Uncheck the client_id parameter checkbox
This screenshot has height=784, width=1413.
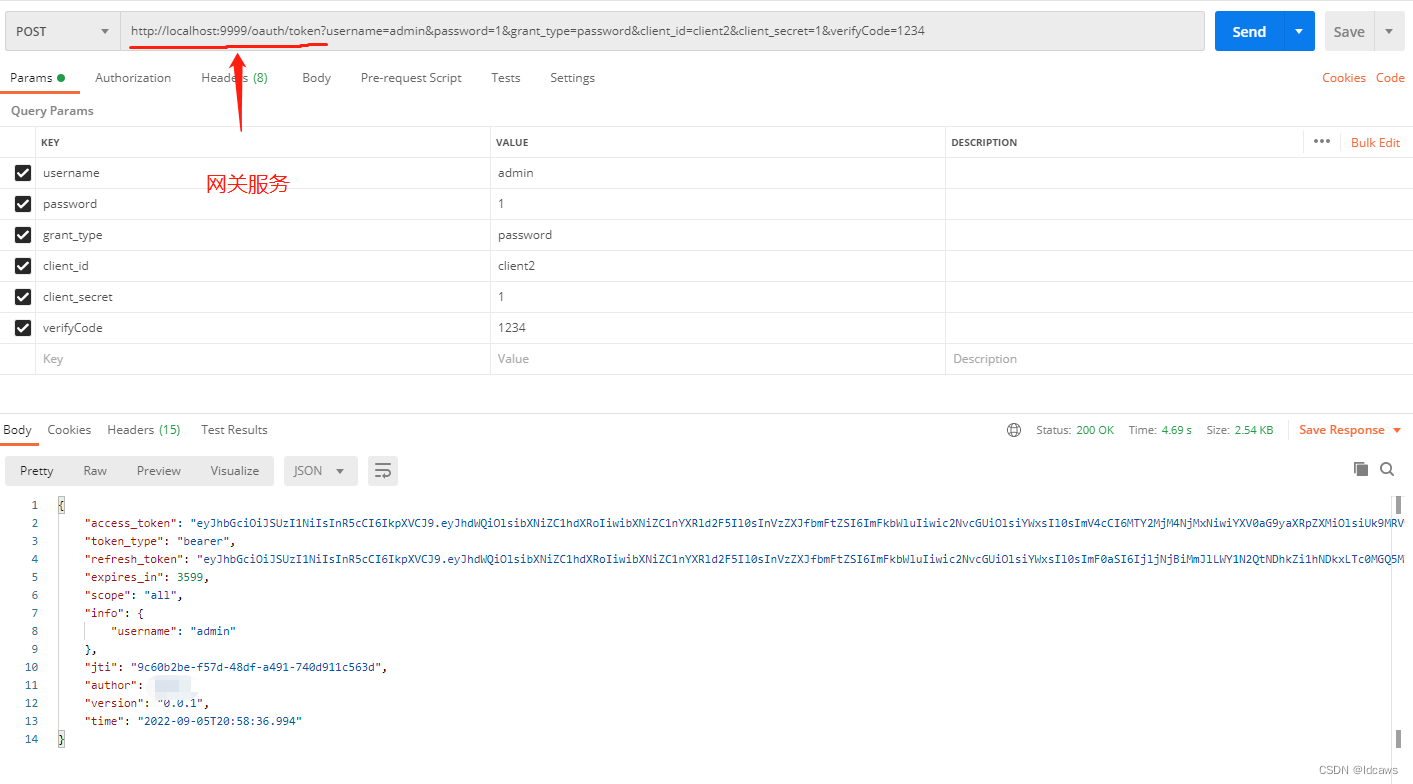pyautogui.click(x=23, y=266)
